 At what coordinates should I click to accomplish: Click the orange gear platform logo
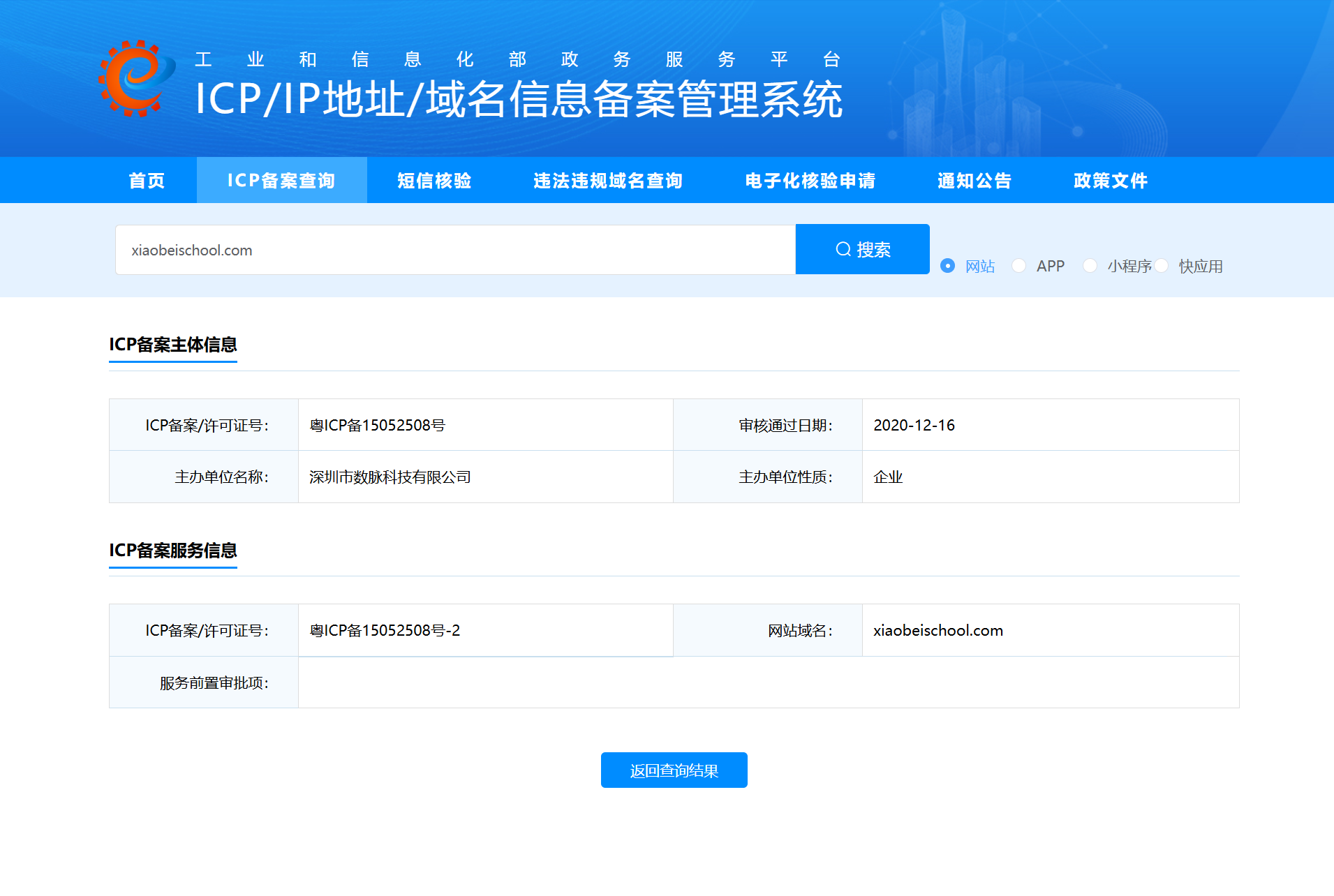(137, 78)
